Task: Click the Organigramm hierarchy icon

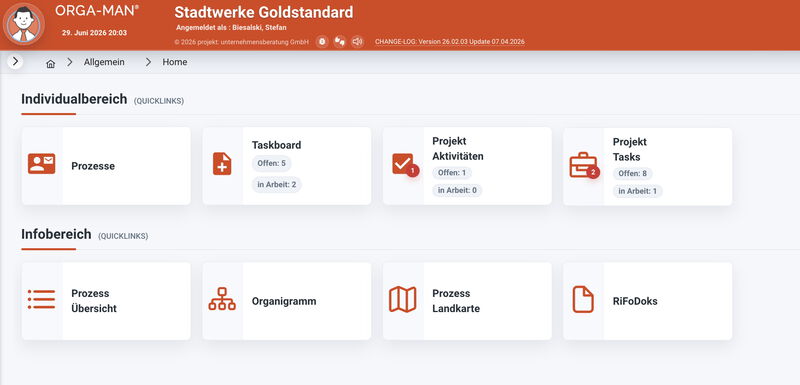Action: point(222,299)
